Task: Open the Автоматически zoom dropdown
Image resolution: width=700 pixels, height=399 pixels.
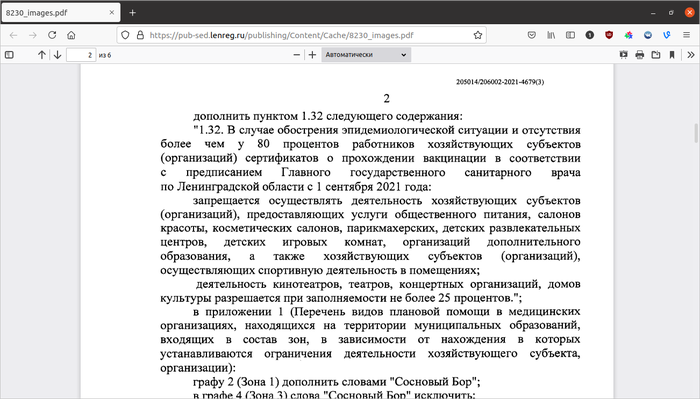Action: 366,55
